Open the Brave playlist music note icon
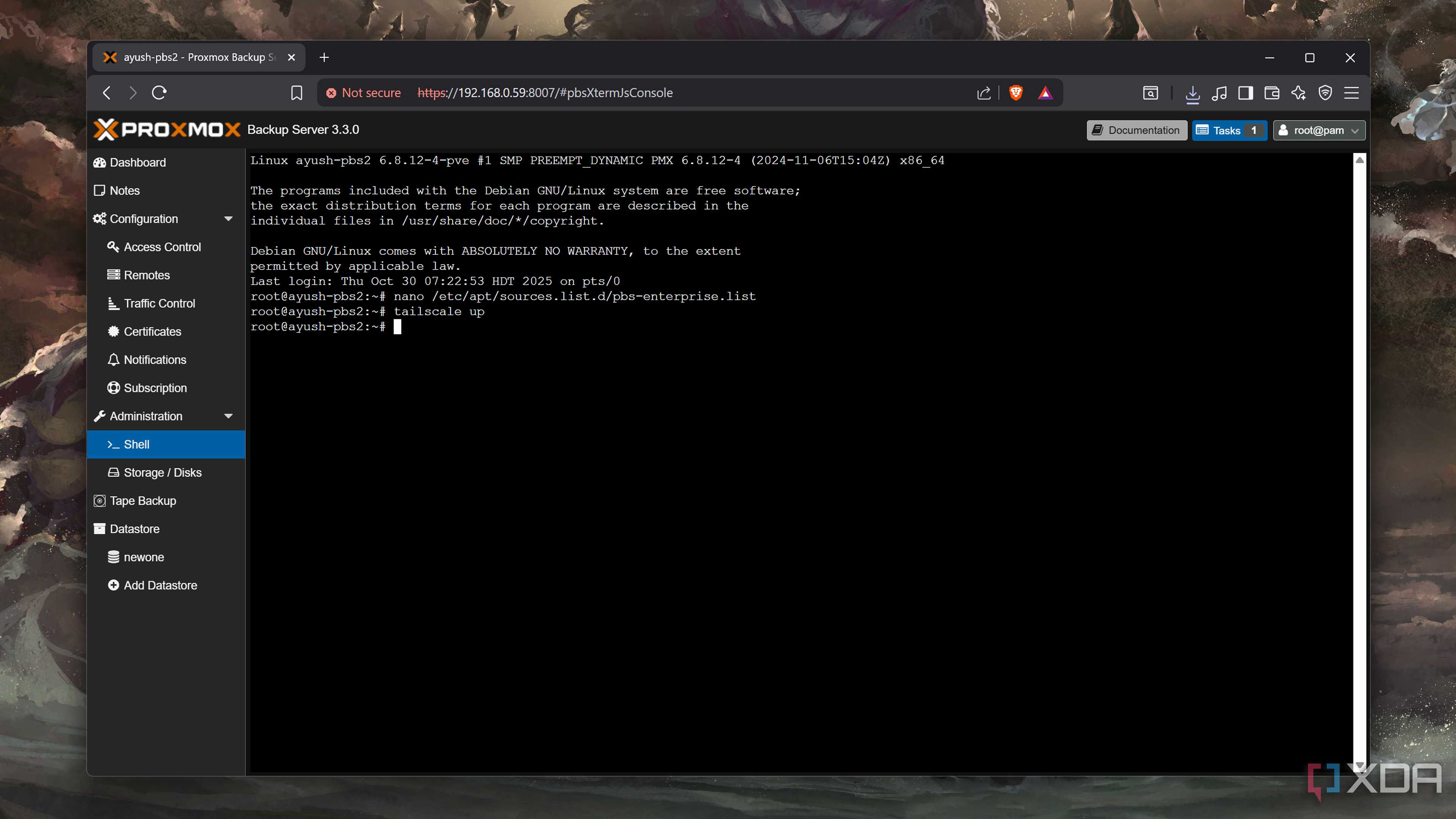This screenshot has height=819, width=1456. (1219, 93)
